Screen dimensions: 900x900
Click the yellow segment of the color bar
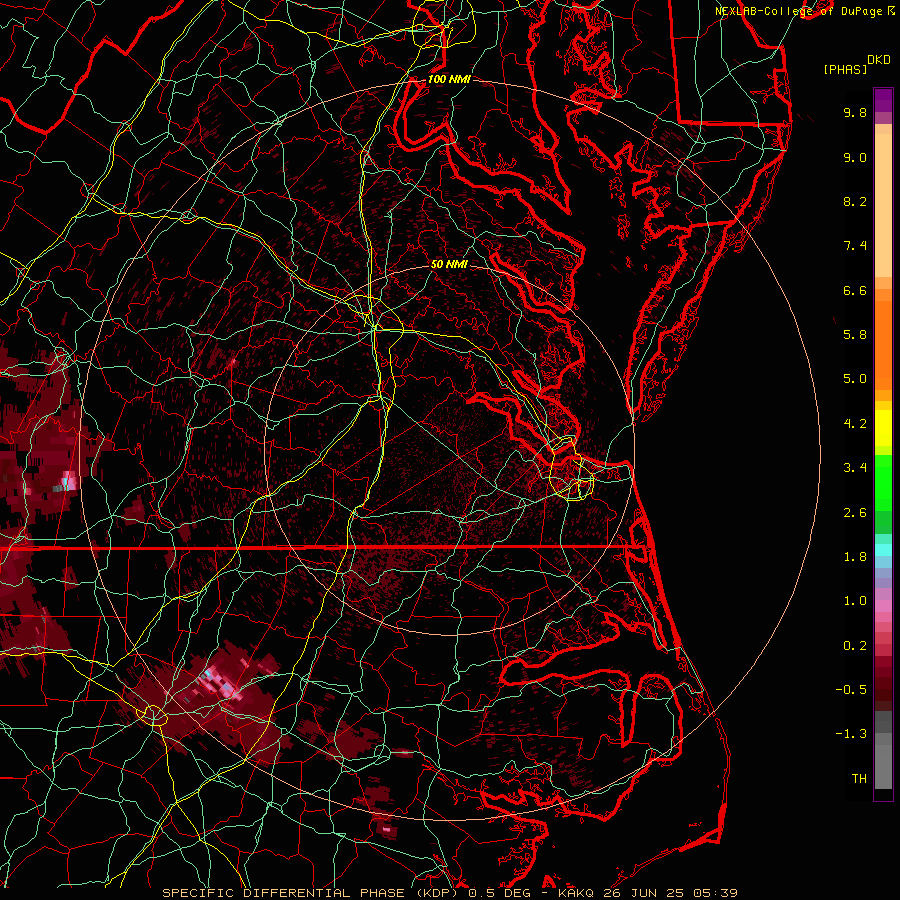coord(883,428)
